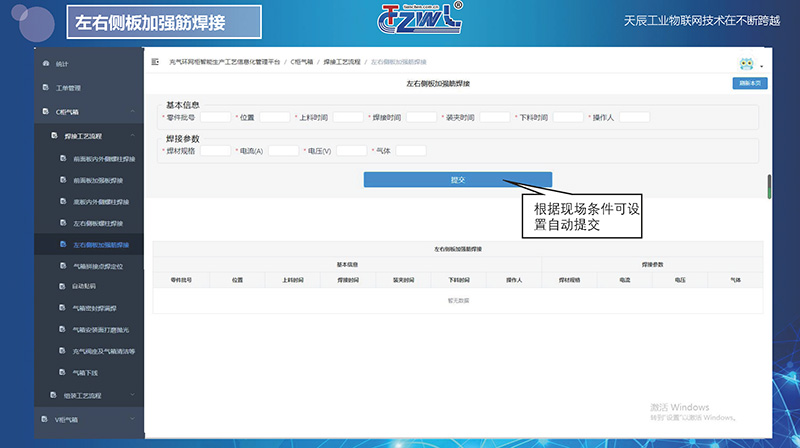The image size is (800, 448).
Task: Click the 基本信息 table group header
Action: pos(347,265)
